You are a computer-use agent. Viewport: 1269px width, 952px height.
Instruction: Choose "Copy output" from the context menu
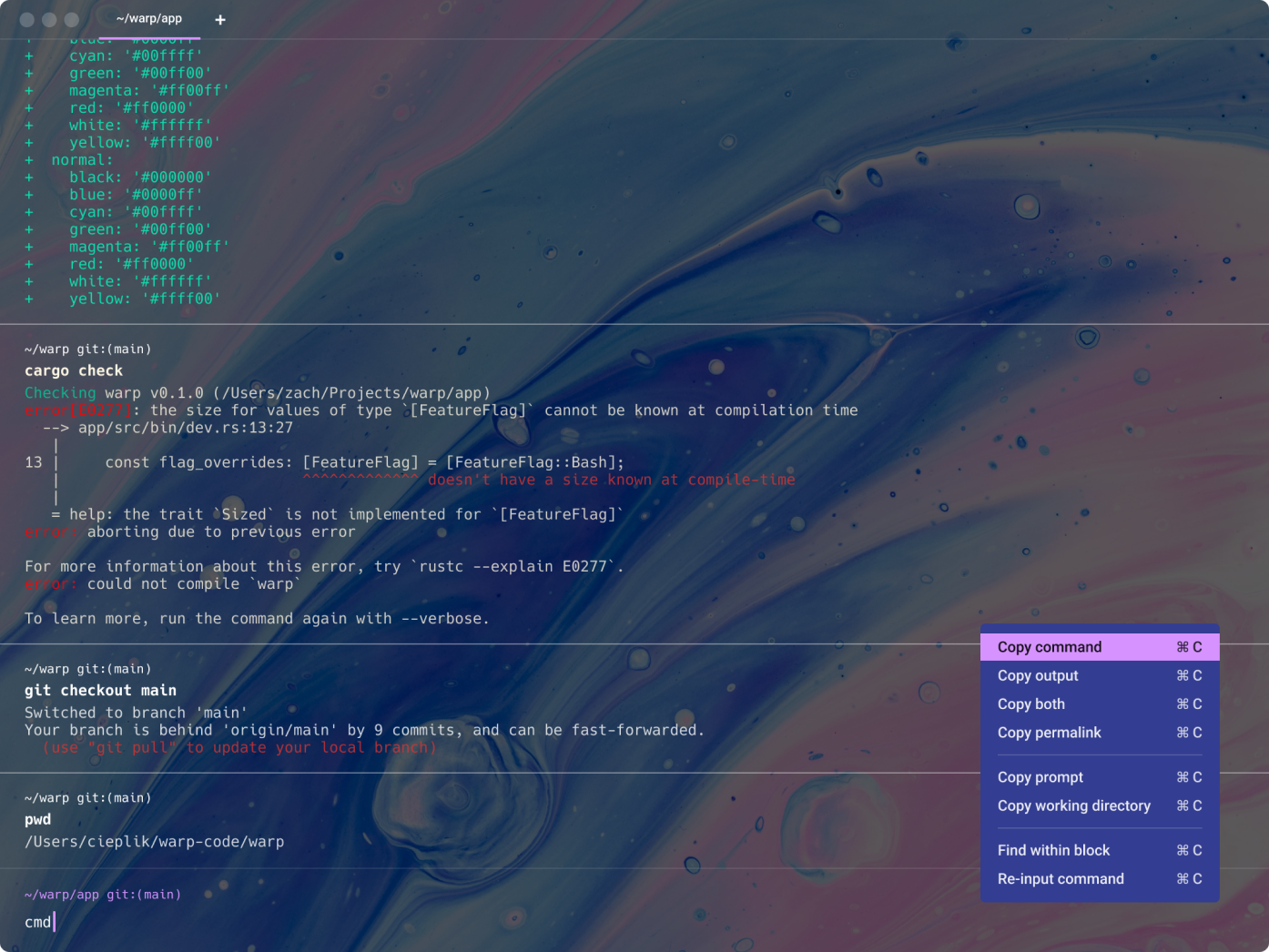(1038, 675)
